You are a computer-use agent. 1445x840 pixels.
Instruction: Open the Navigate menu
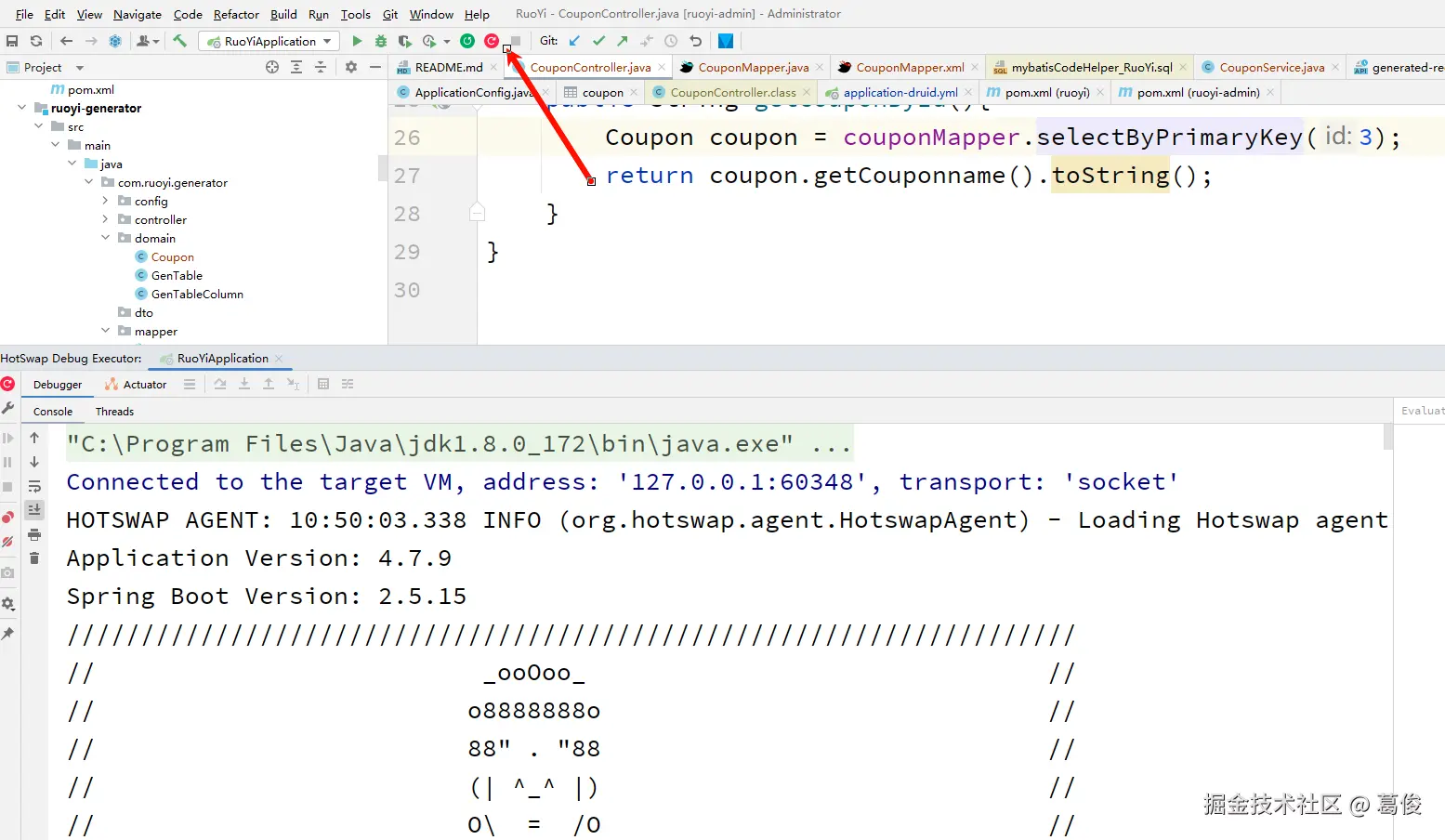click(137, 14)
